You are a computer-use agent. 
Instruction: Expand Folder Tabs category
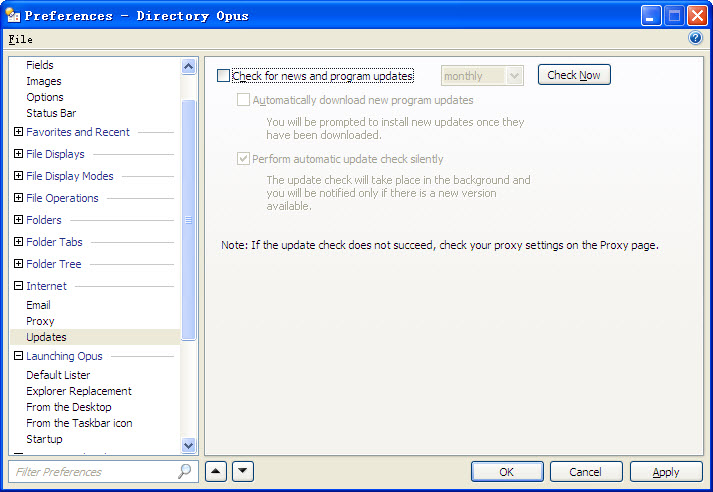coord(18,241)
